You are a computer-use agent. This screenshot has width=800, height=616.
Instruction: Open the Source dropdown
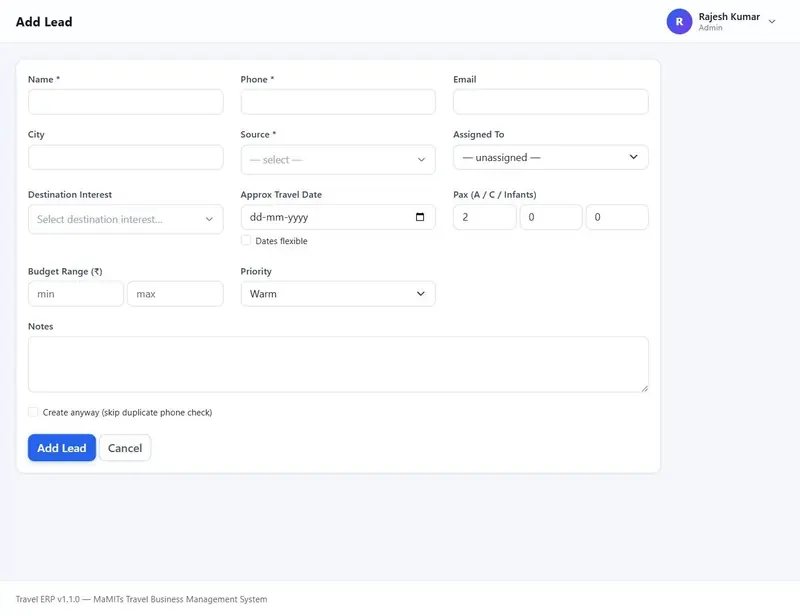338,160
